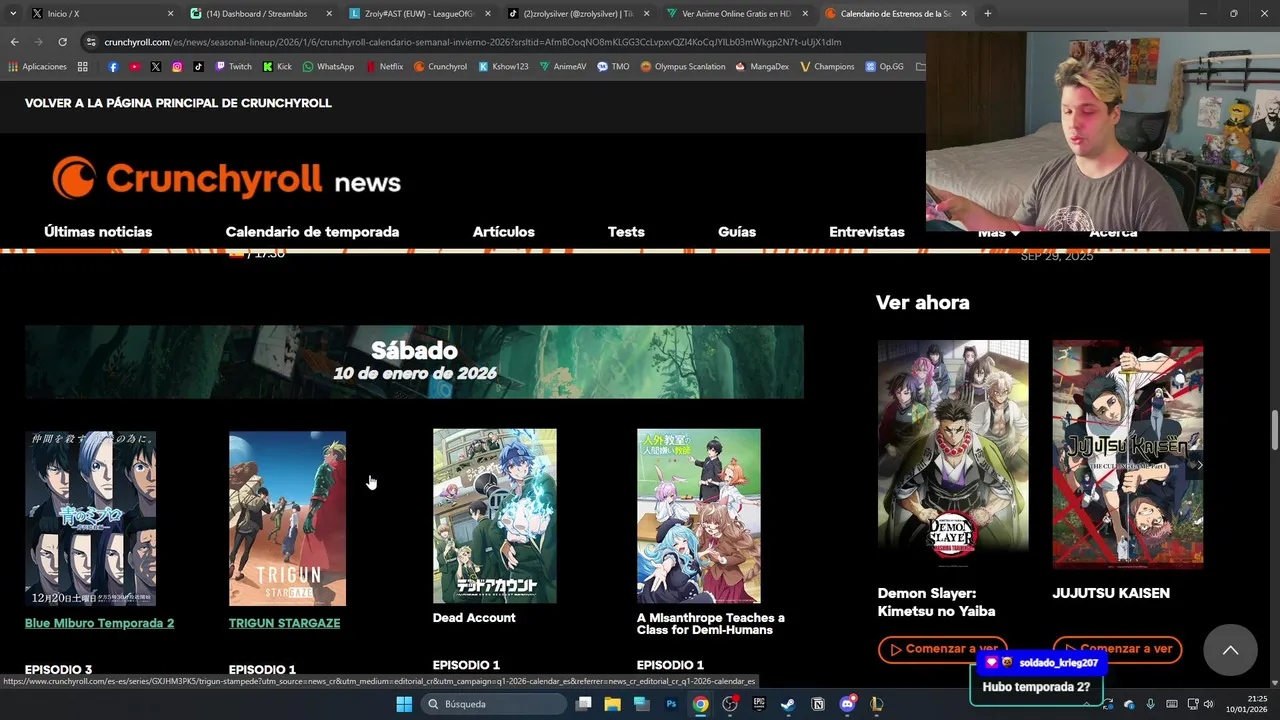The width and height of the screenshot is (1280, 720).
Task: Open Discord from the taskbar
Action: 847,704
